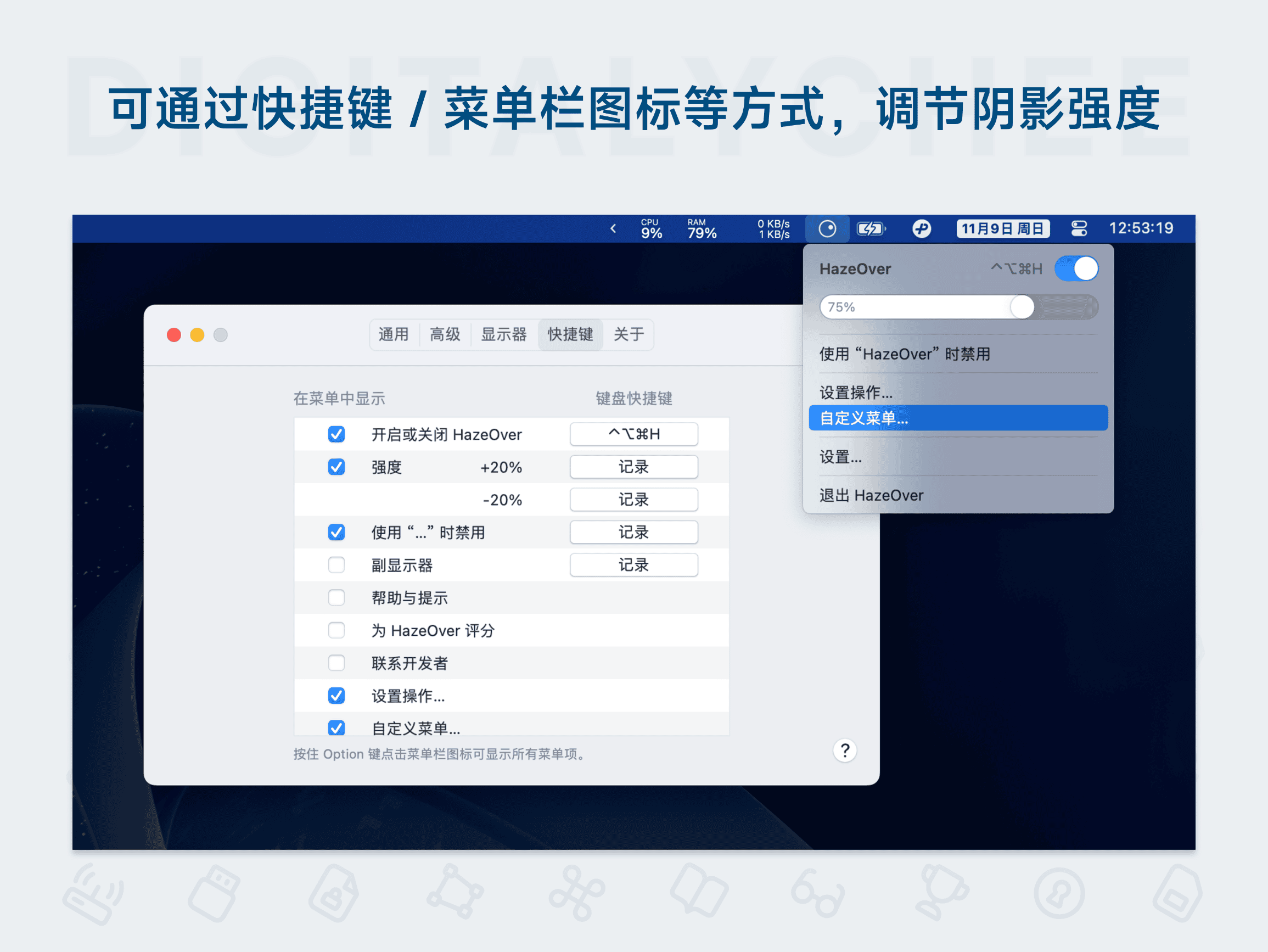Click the HazeOver icon in the menu bar

[827, 228]
